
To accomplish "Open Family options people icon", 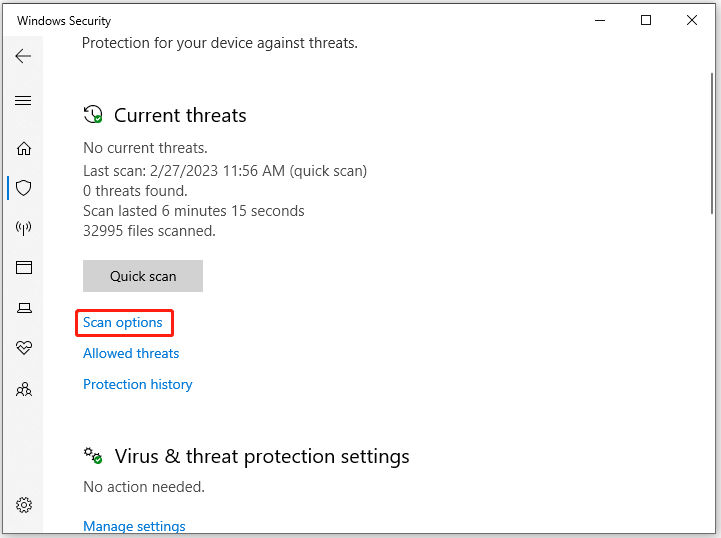I will tap(24, 389).
